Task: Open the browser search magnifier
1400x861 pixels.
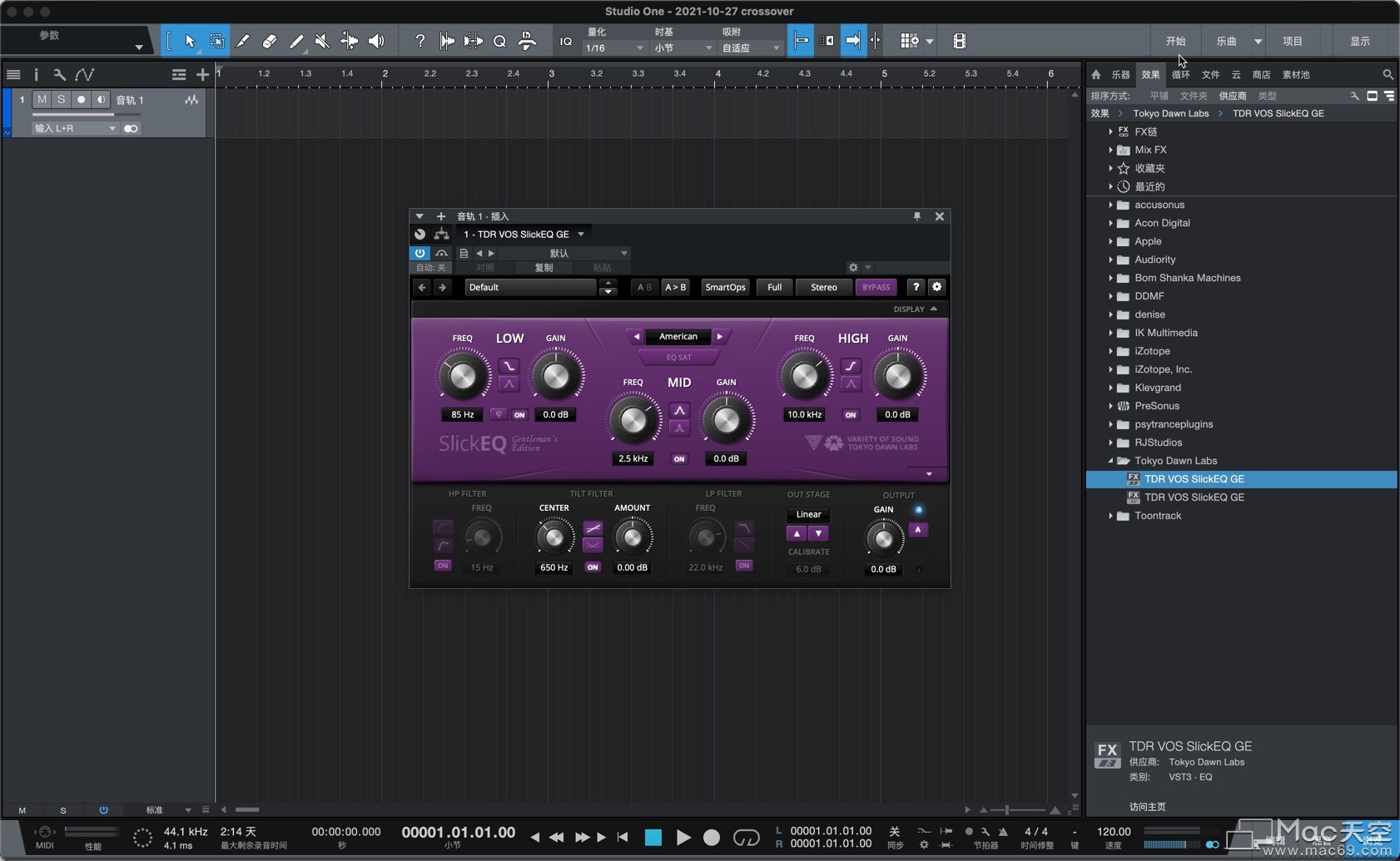Action: [x=1388, y=75]
